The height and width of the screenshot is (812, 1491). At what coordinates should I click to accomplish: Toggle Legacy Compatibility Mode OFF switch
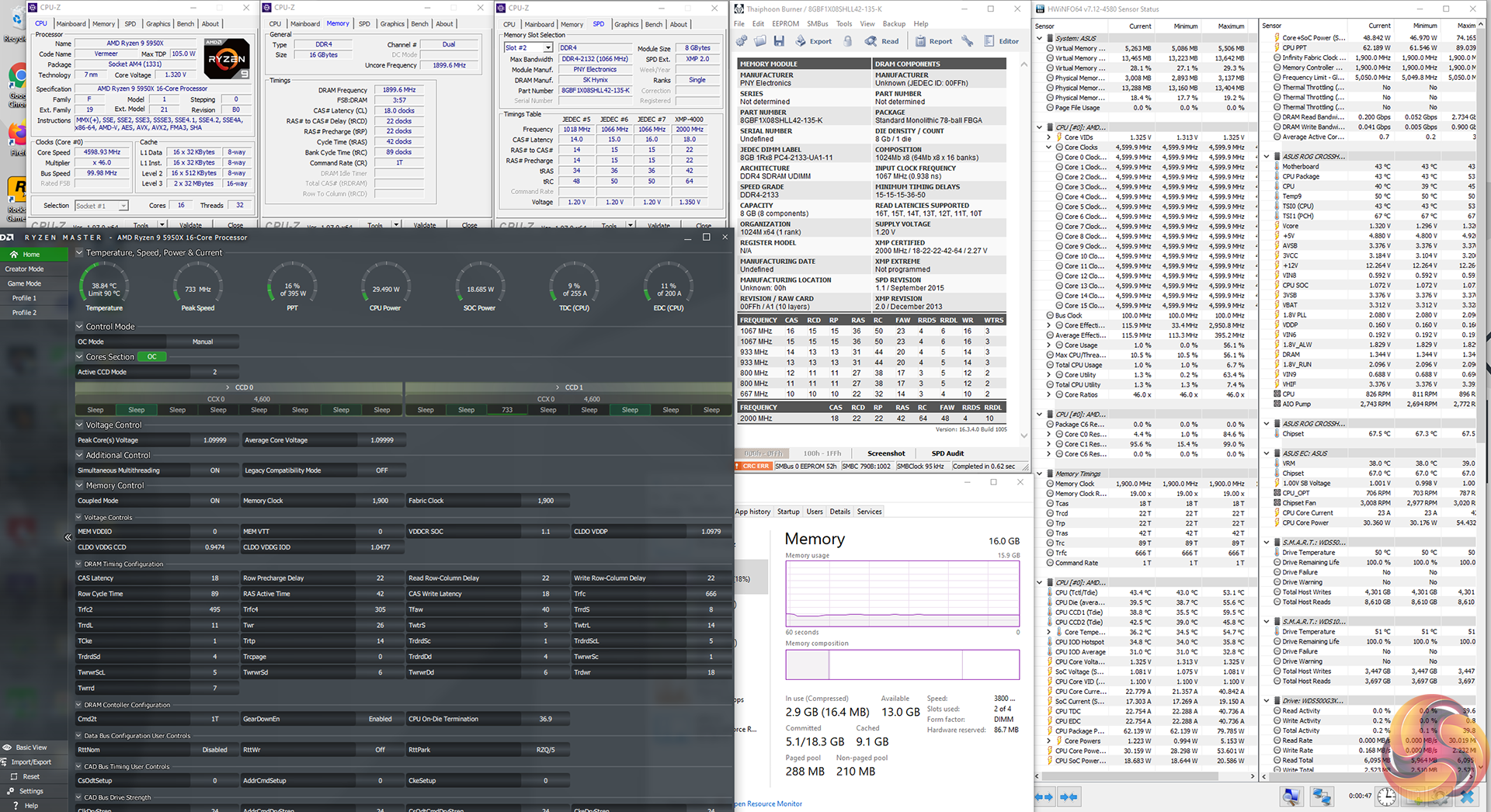pos(381,470)
